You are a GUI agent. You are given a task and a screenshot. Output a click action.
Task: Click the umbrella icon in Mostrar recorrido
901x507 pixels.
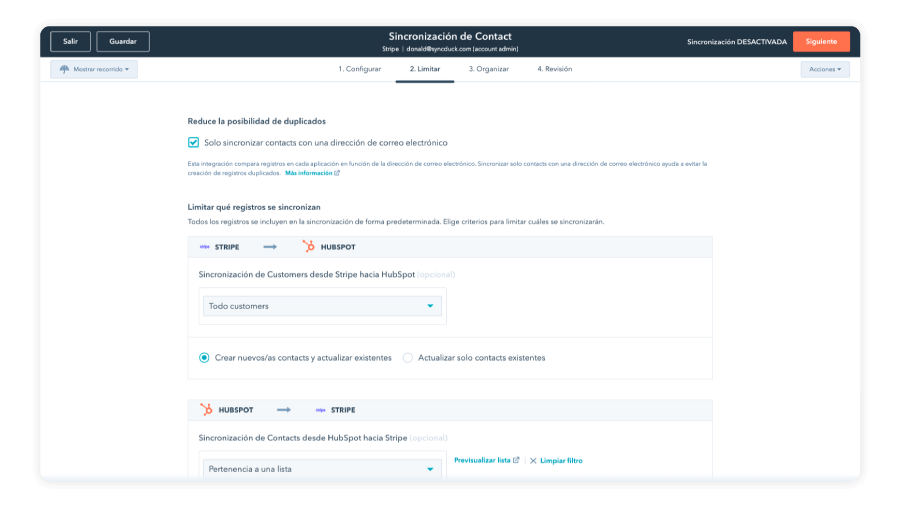[x=64, y=69]
